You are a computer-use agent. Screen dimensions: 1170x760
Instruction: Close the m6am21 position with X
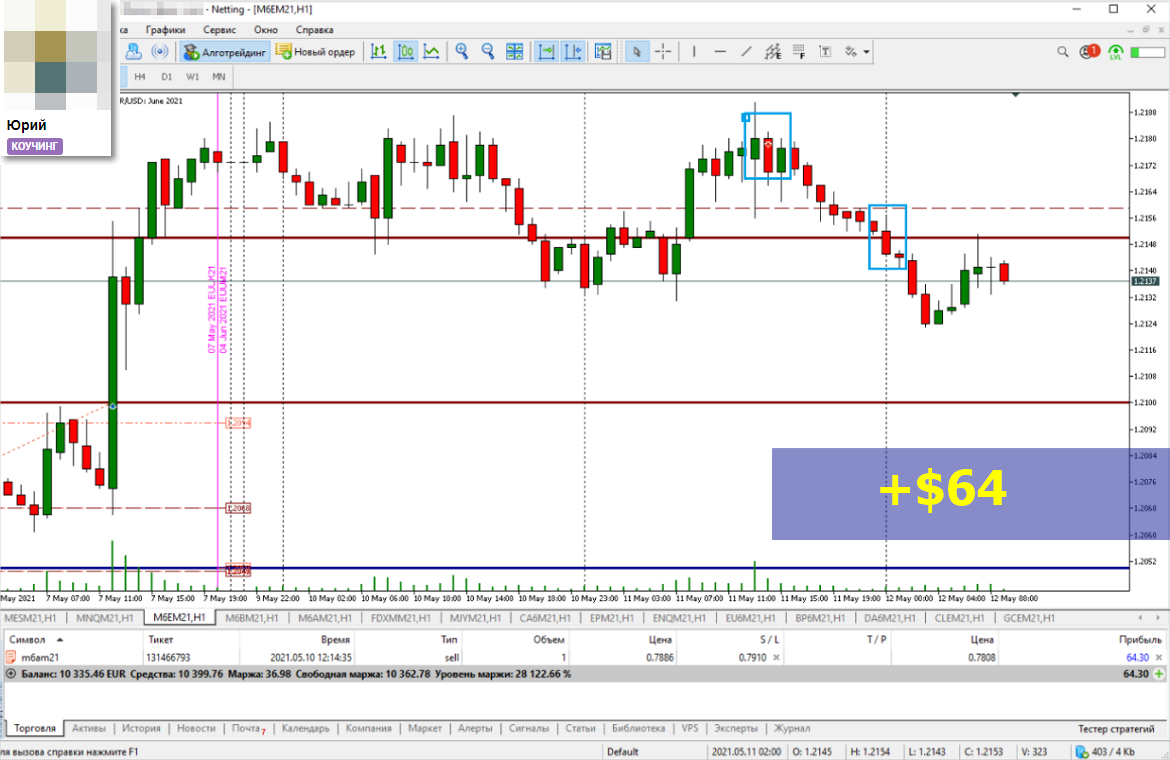tap(1159, 657)
